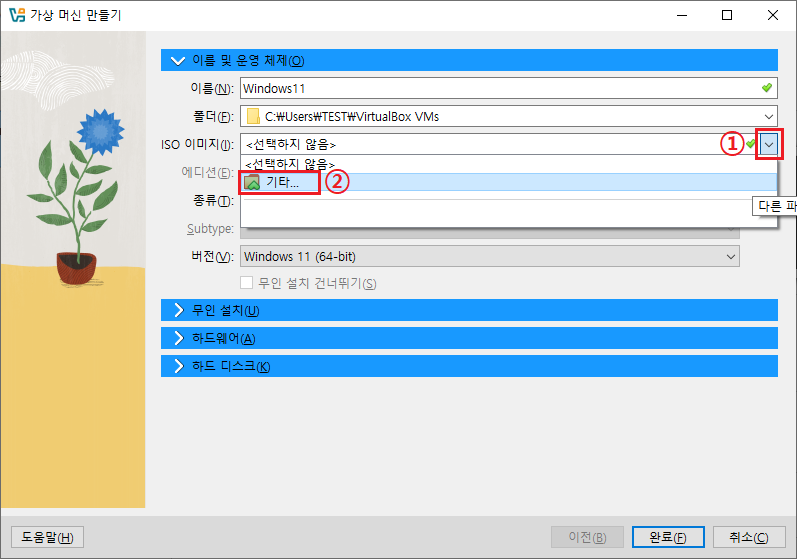Screen dimensions: 797x559
Task: Open the ISO 이미지 dropdown arrow
Action: [769, 145]
